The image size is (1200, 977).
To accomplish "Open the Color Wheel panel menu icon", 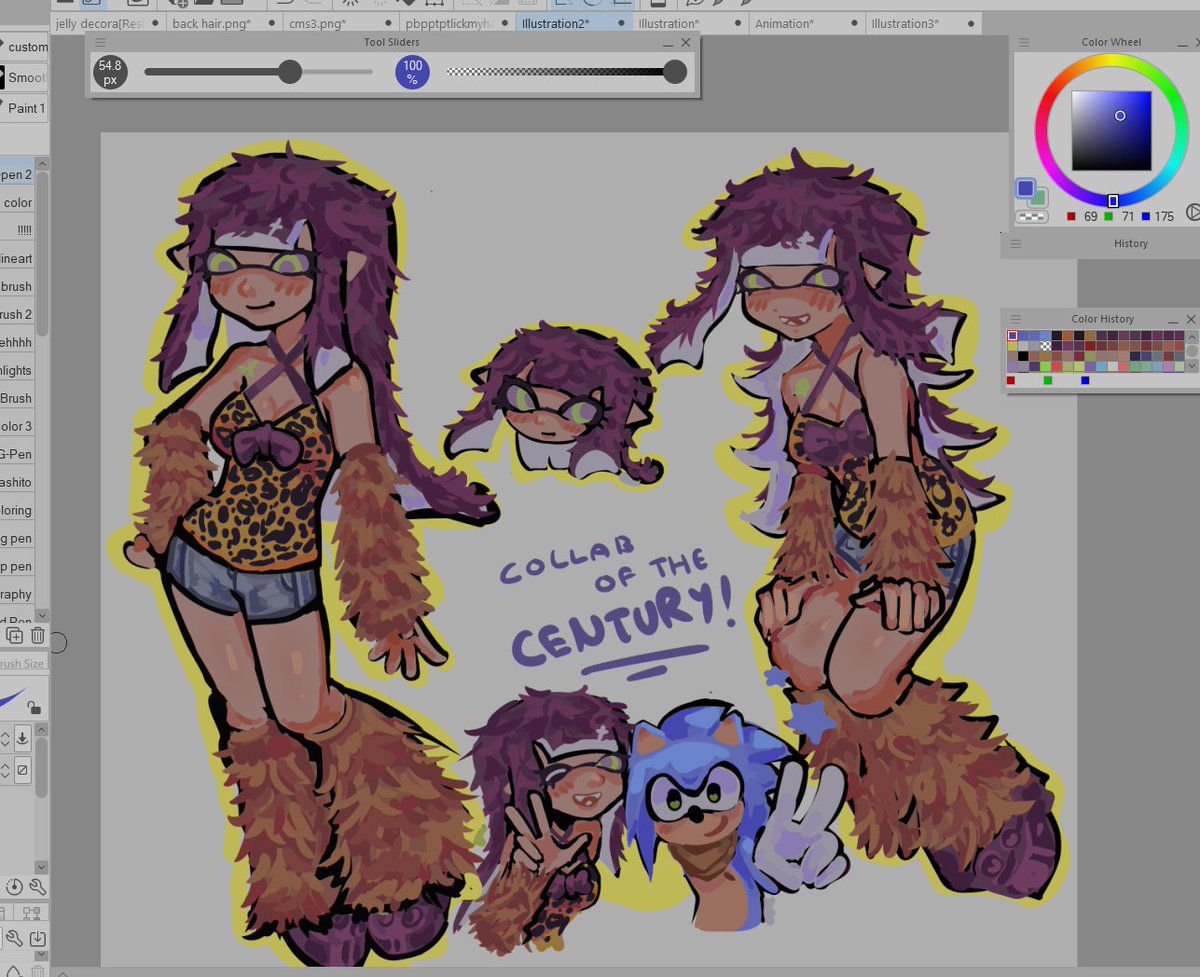I will point(1022,42).
